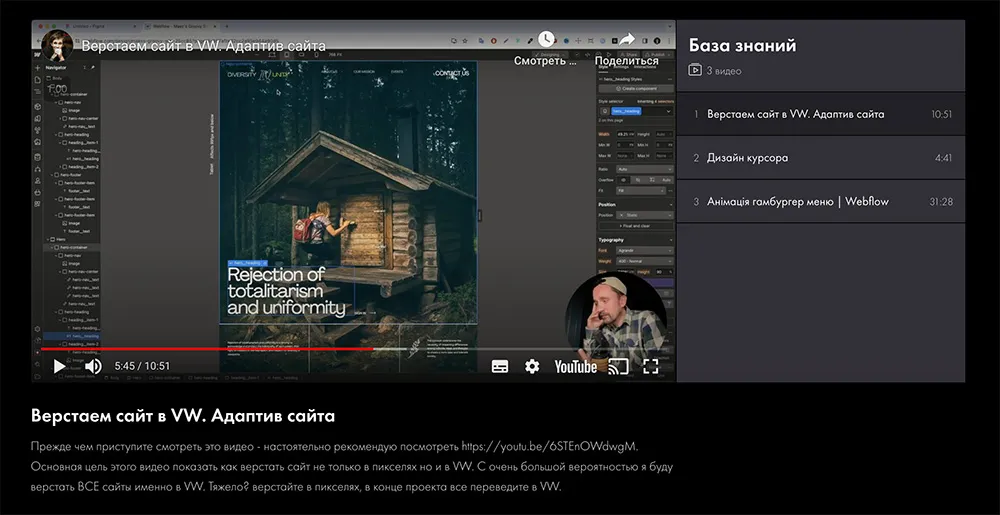Screen dimensions: 1000x515
Task: Open the youtu.be/6STEnOWdwgM link in the description
Action: (x=549, y=445)
